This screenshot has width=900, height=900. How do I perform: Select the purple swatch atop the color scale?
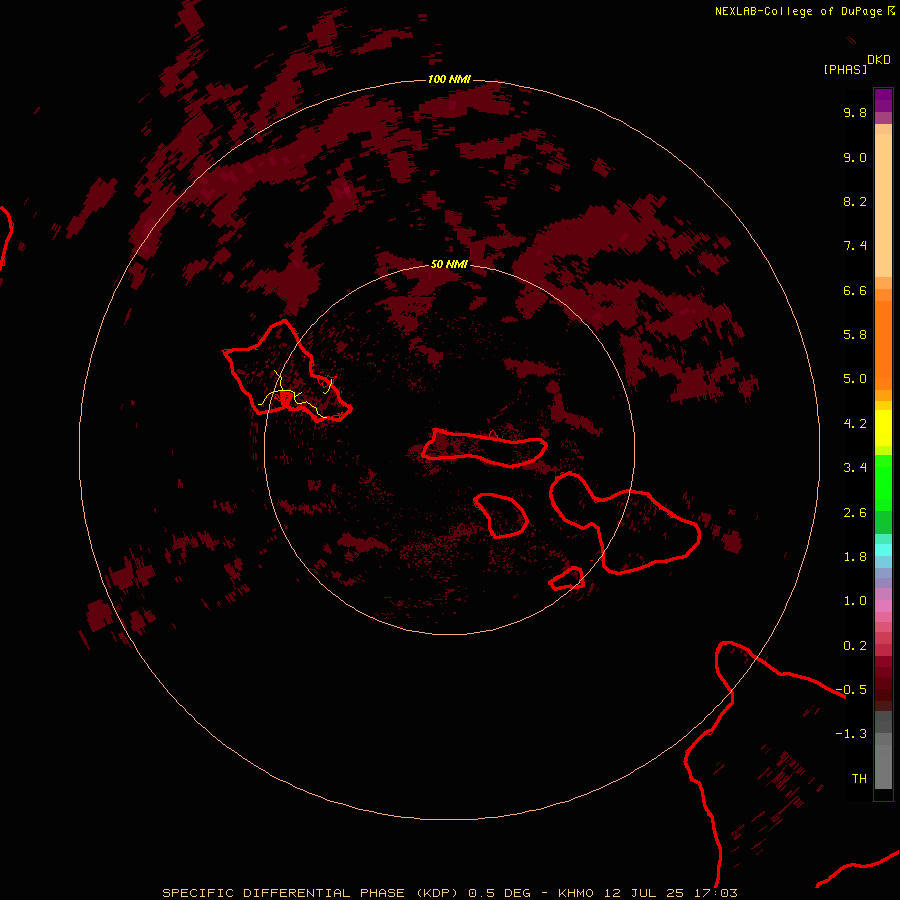coord(883,100)
